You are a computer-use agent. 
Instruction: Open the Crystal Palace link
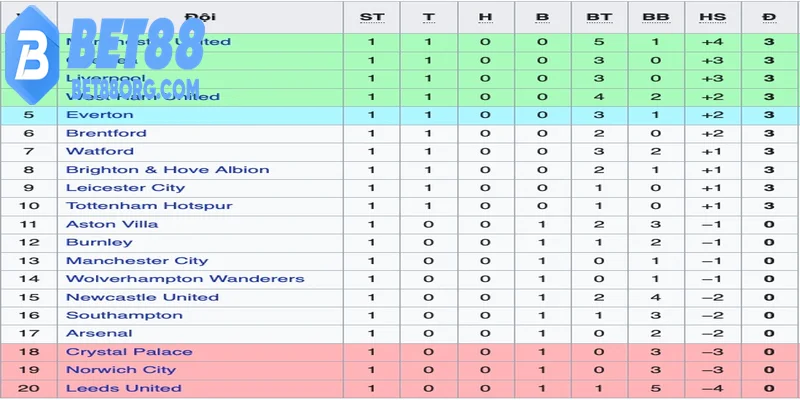129,352
